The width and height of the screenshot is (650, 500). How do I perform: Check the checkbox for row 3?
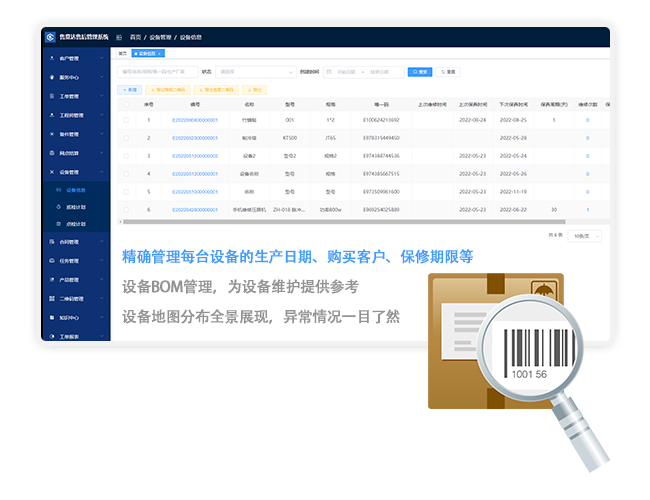126,156
